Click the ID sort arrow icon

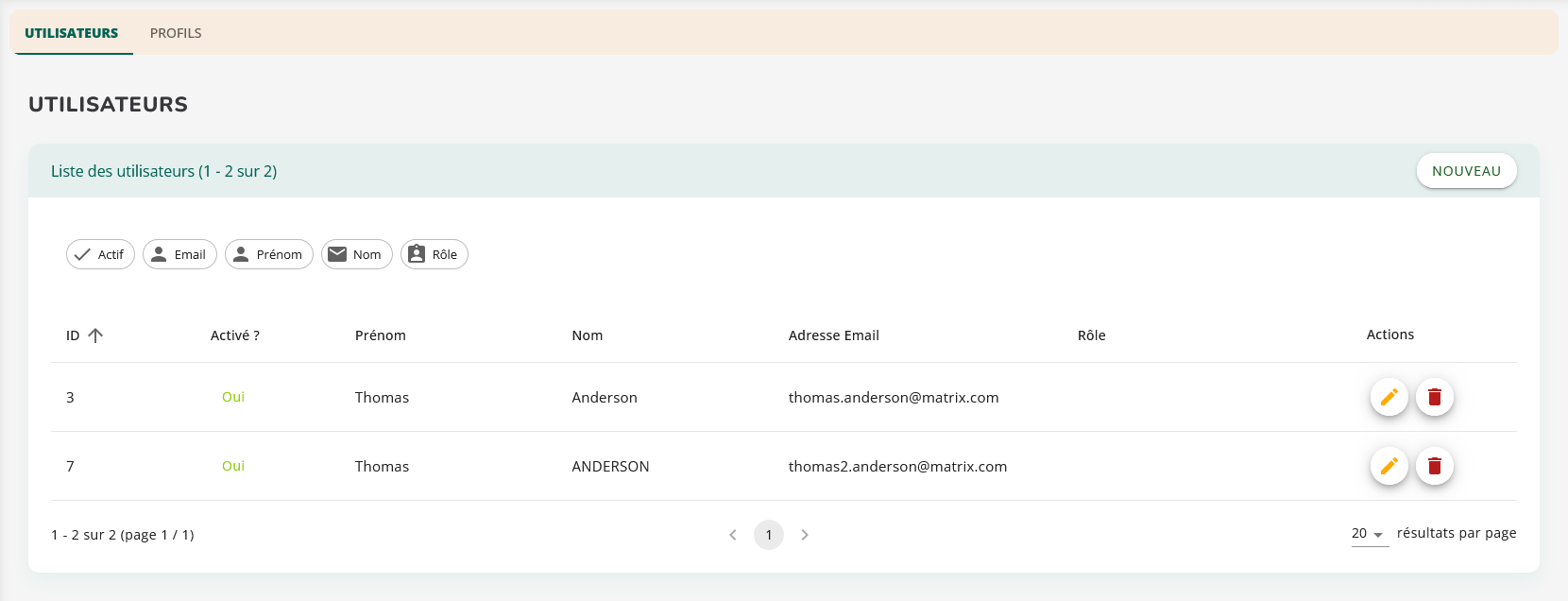[x=95, y=335]
